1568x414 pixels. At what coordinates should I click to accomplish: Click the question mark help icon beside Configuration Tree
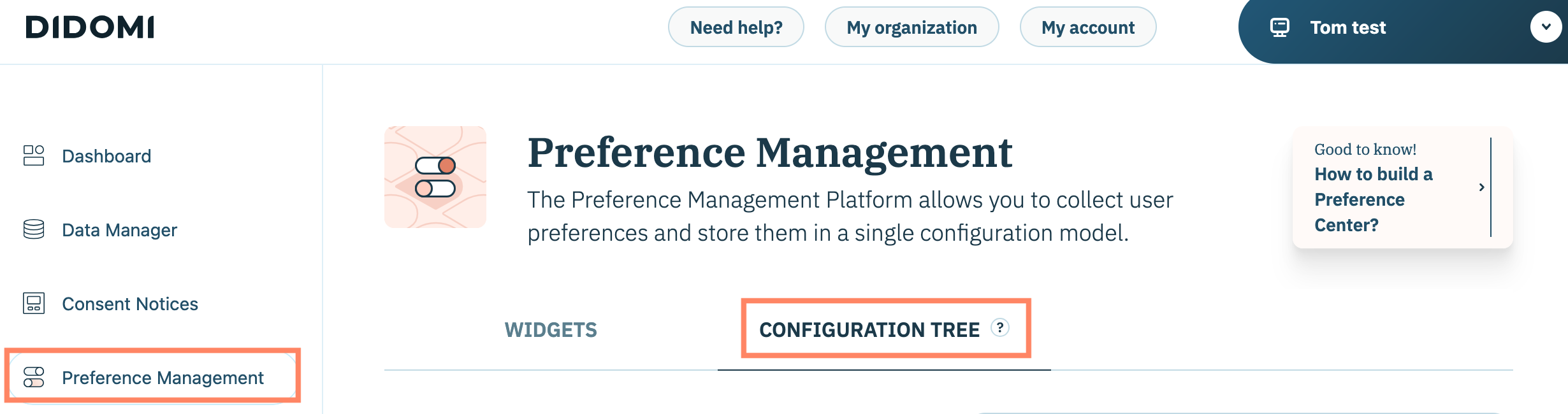point(1000,328)
